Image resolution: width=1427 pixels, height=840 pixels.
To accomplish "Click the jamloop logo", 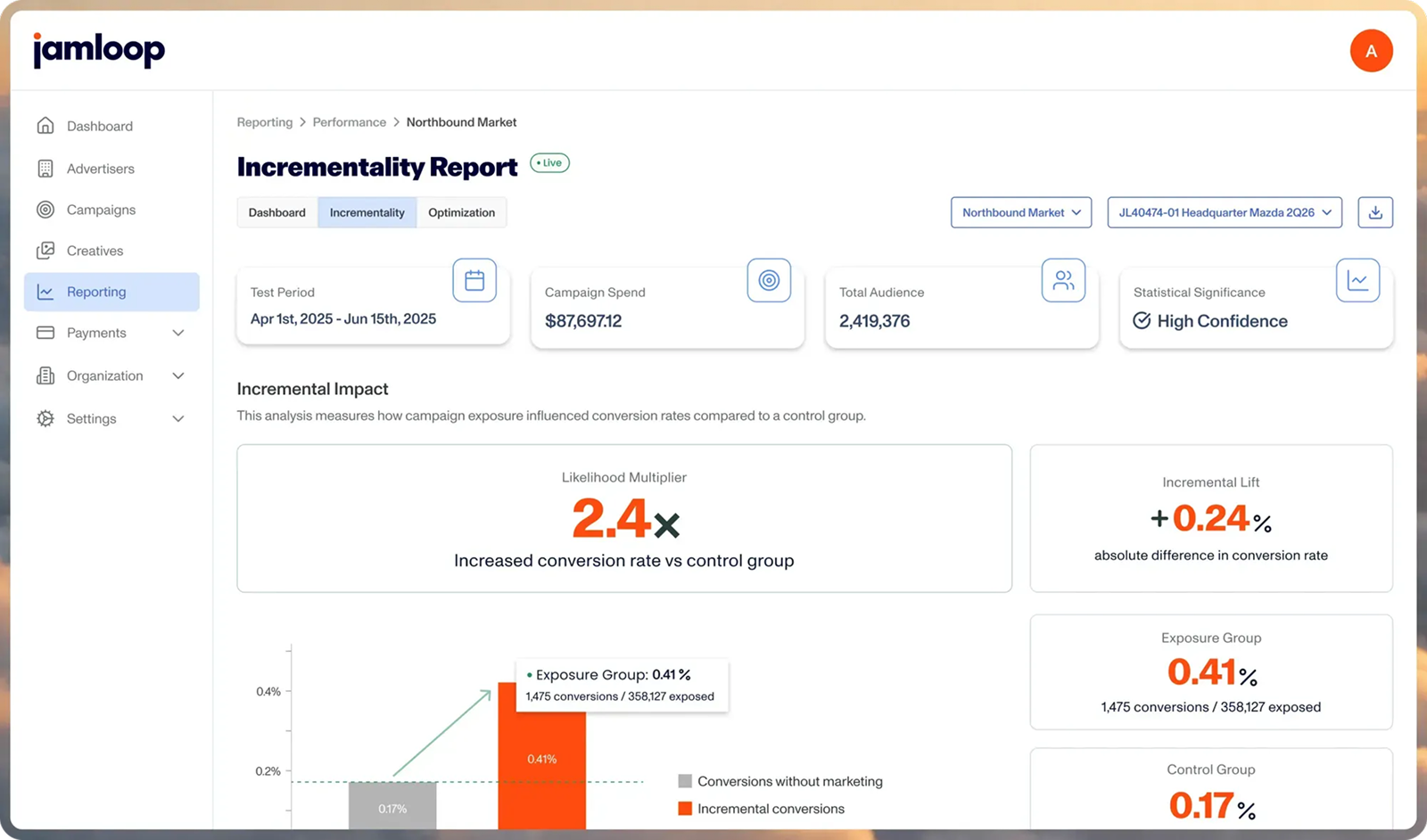I will [98, 50].
